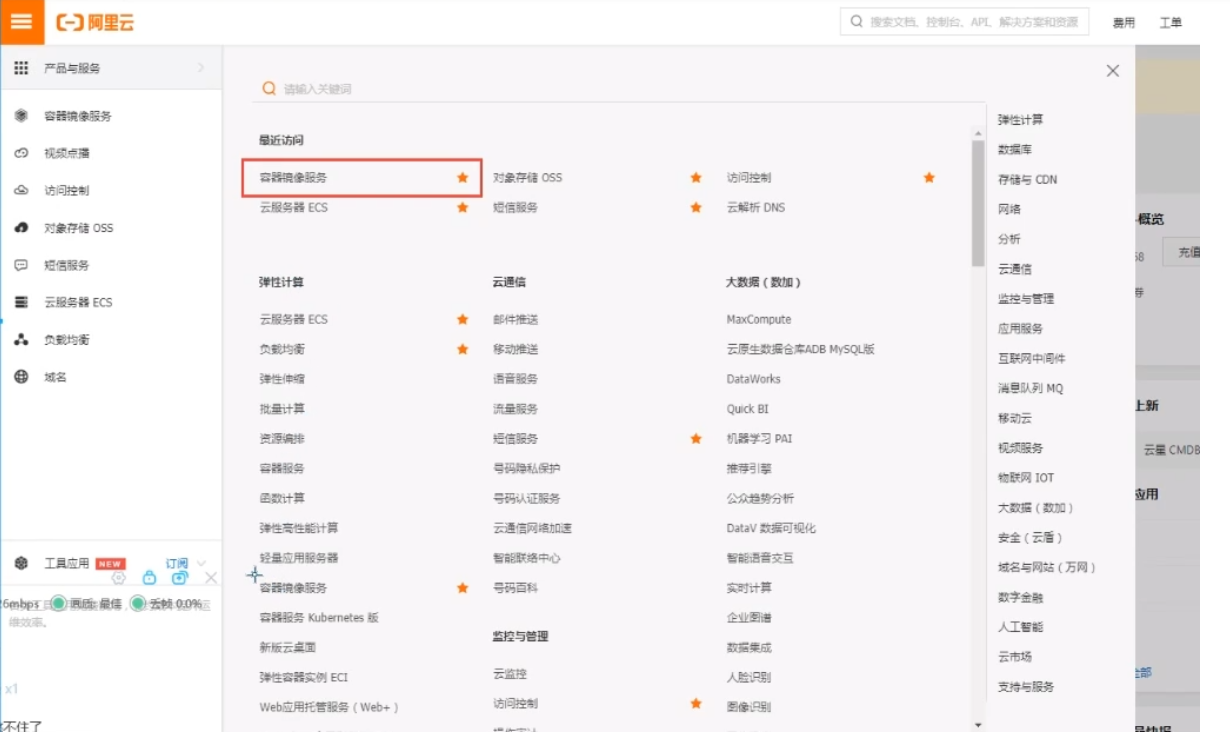Open 函数计算 under 弹性计算

(x=282, y=498)
